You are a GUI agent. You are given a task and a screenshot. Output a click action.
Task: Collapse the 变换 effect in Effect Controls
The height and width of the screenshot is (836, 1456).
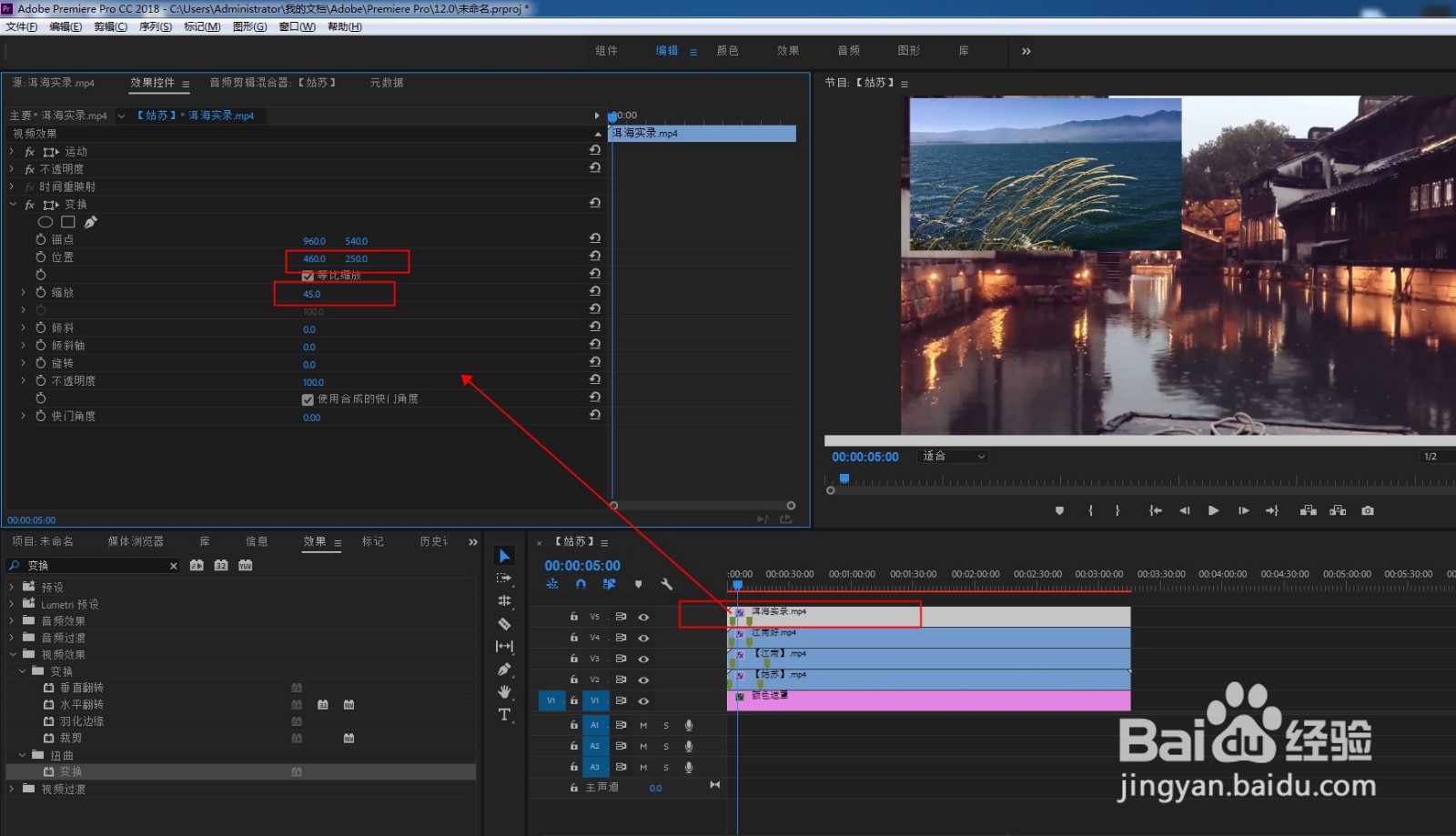tap(12, 205)
